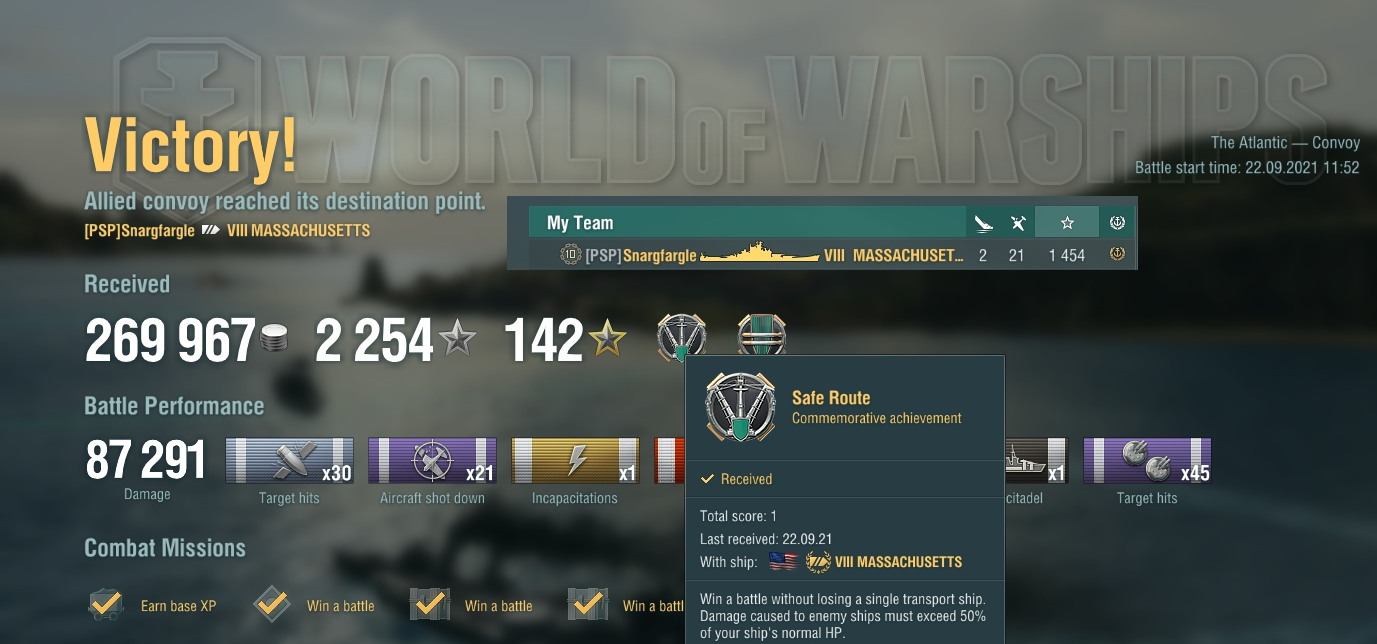Click the Safe Route achievement badge
Screen dimensions: 1377x644
pos(681,338)
